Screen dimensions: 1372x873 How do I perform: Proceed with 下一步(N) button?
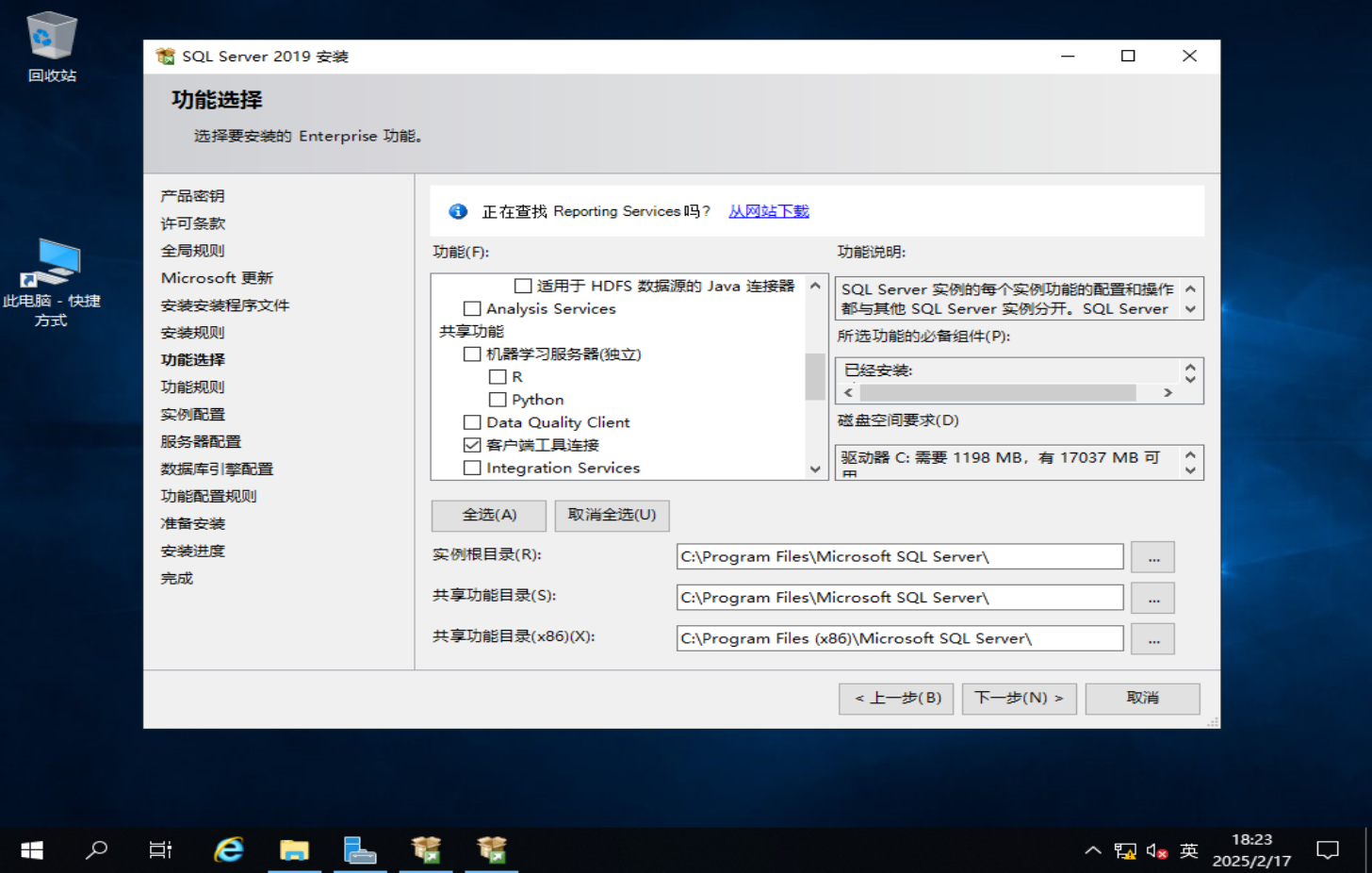point(1020,699)
